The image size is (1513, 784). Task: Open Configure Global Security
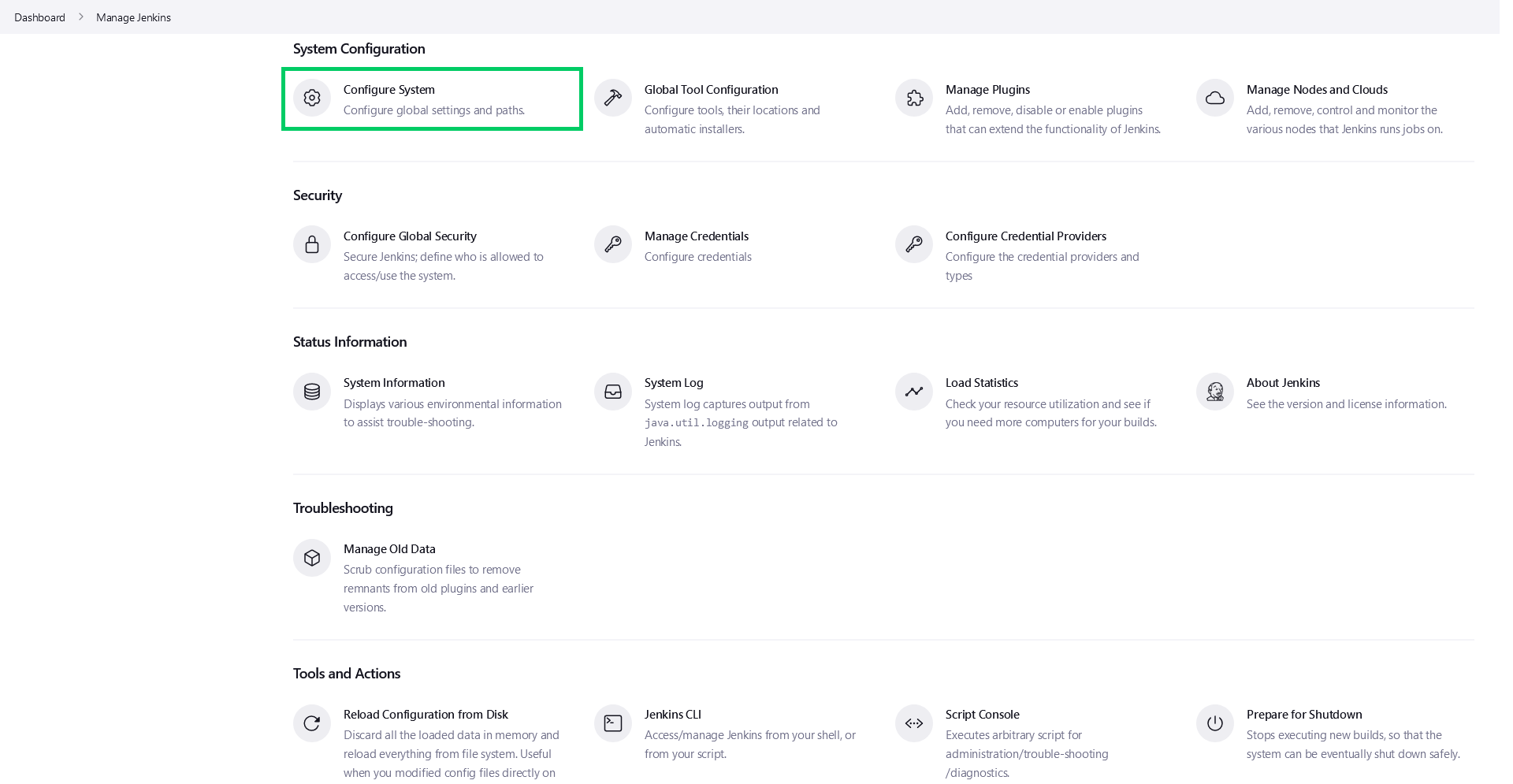pyautogui.click(x=410, y=236)
